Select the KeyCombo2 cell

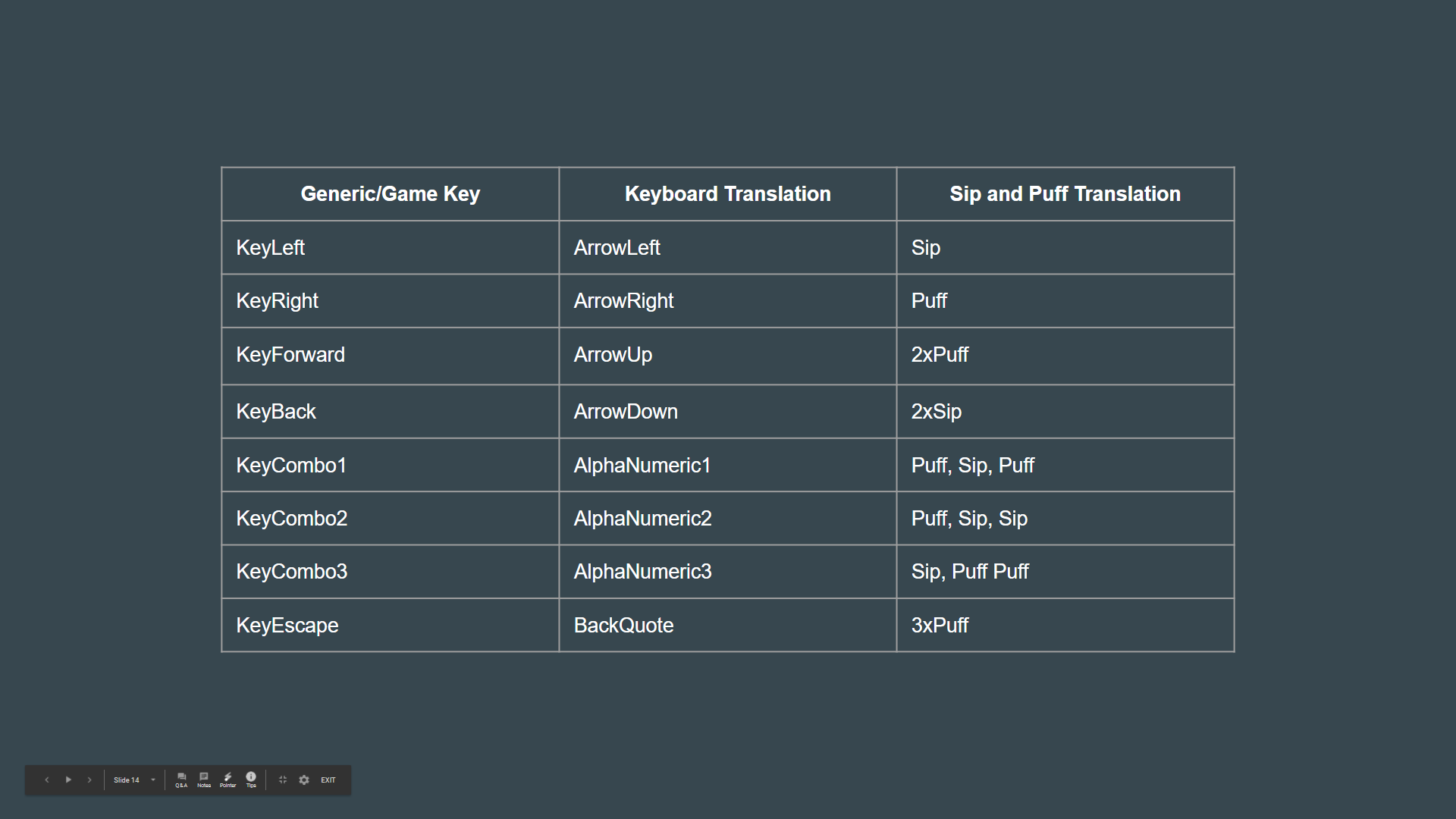pos(390,519)
